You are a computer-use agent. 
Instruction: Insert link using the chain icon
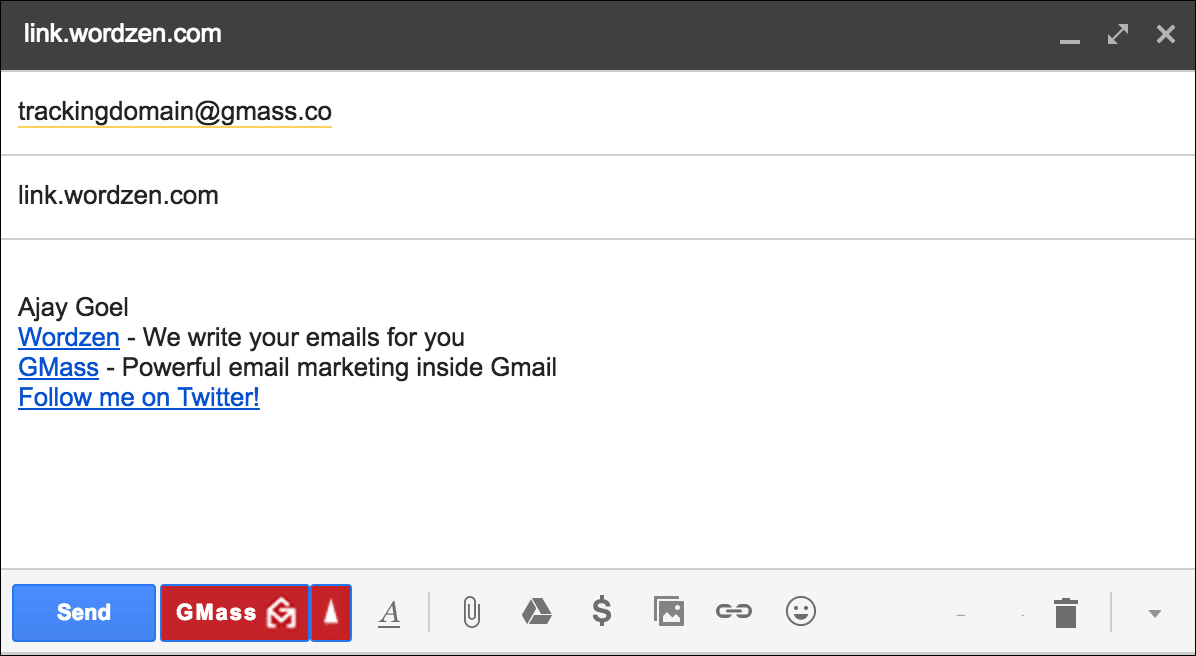point(734,612)
